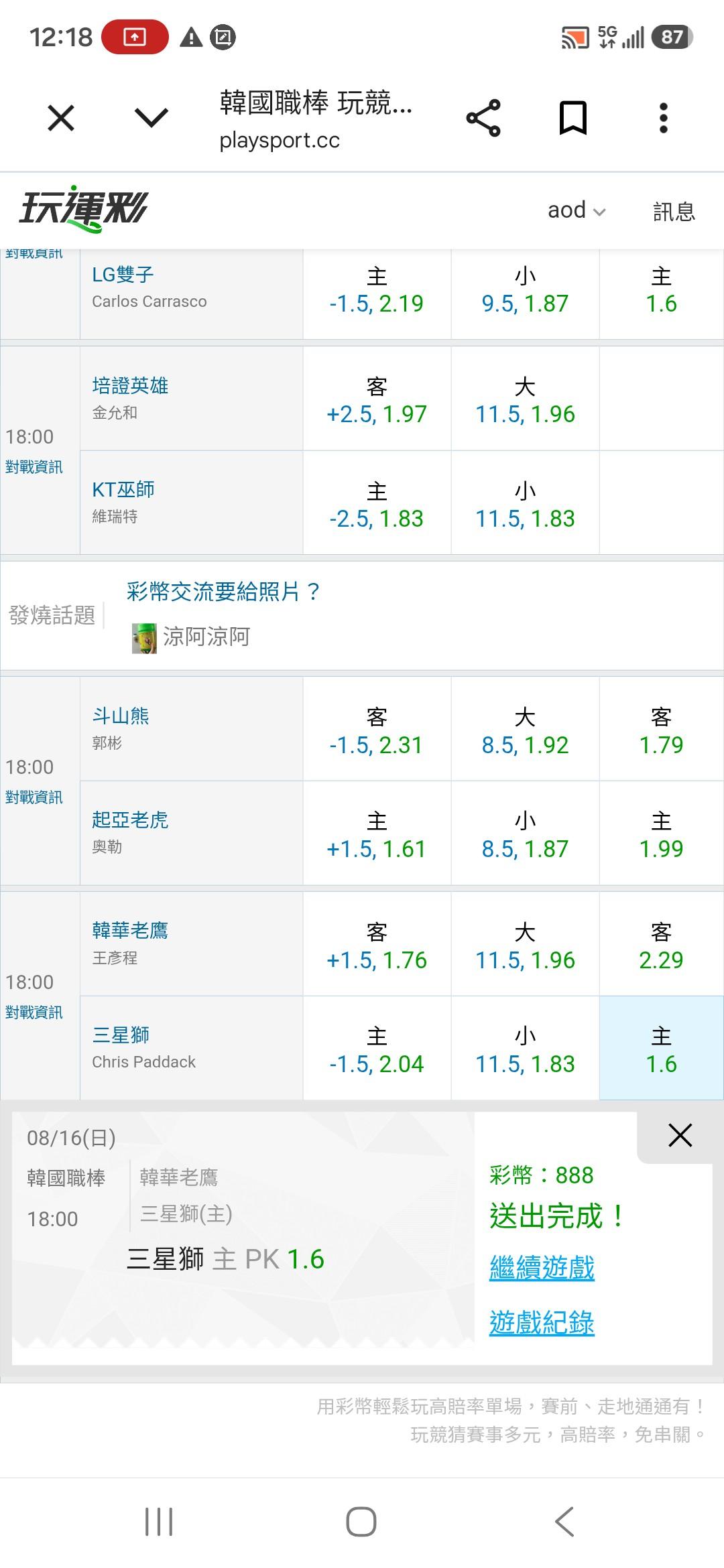Click 涼阿涼阿 user avatar thumbnail

pyautogui.click(x=144, y=637)
